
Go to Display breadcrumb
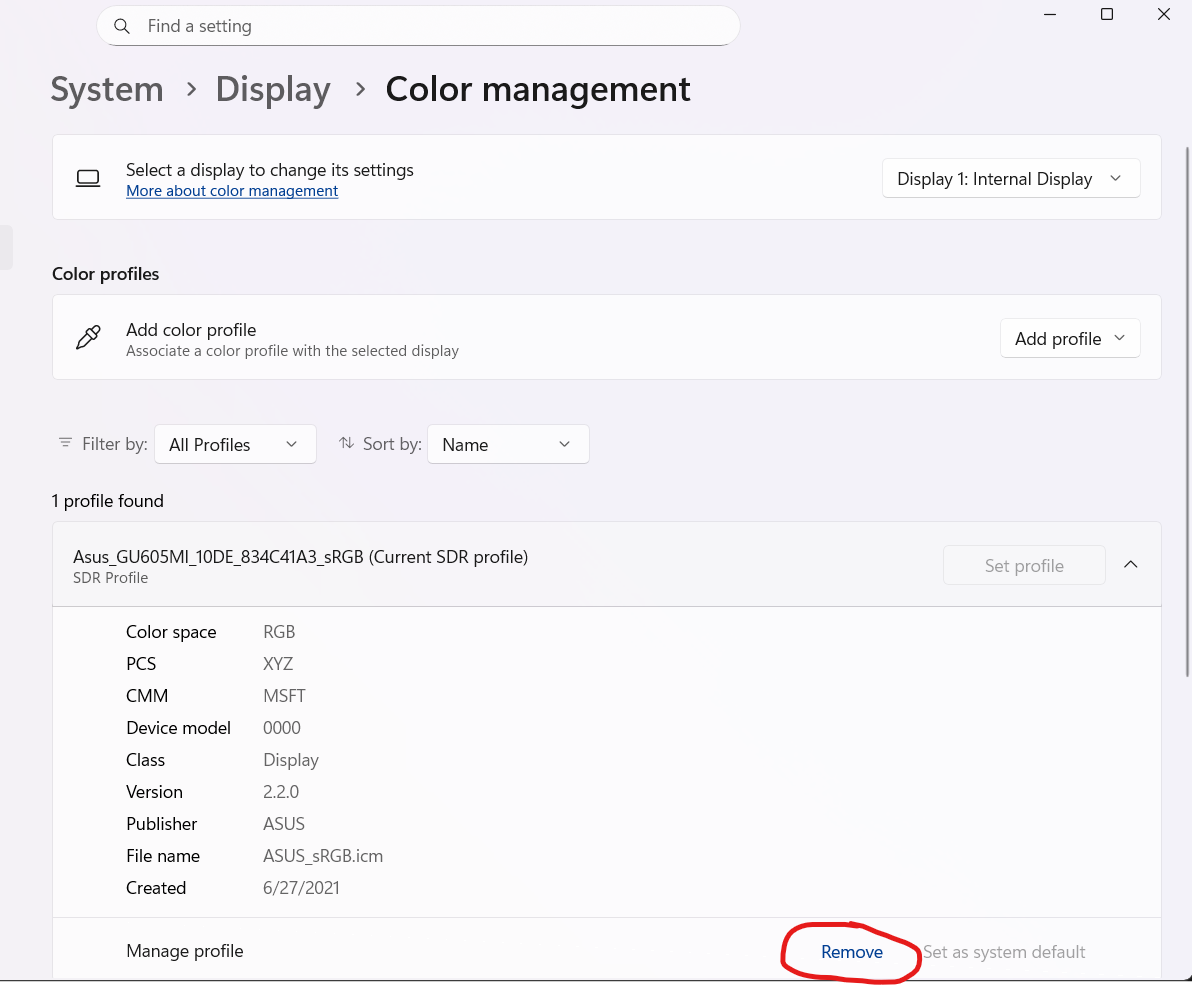tap(273, 90)
